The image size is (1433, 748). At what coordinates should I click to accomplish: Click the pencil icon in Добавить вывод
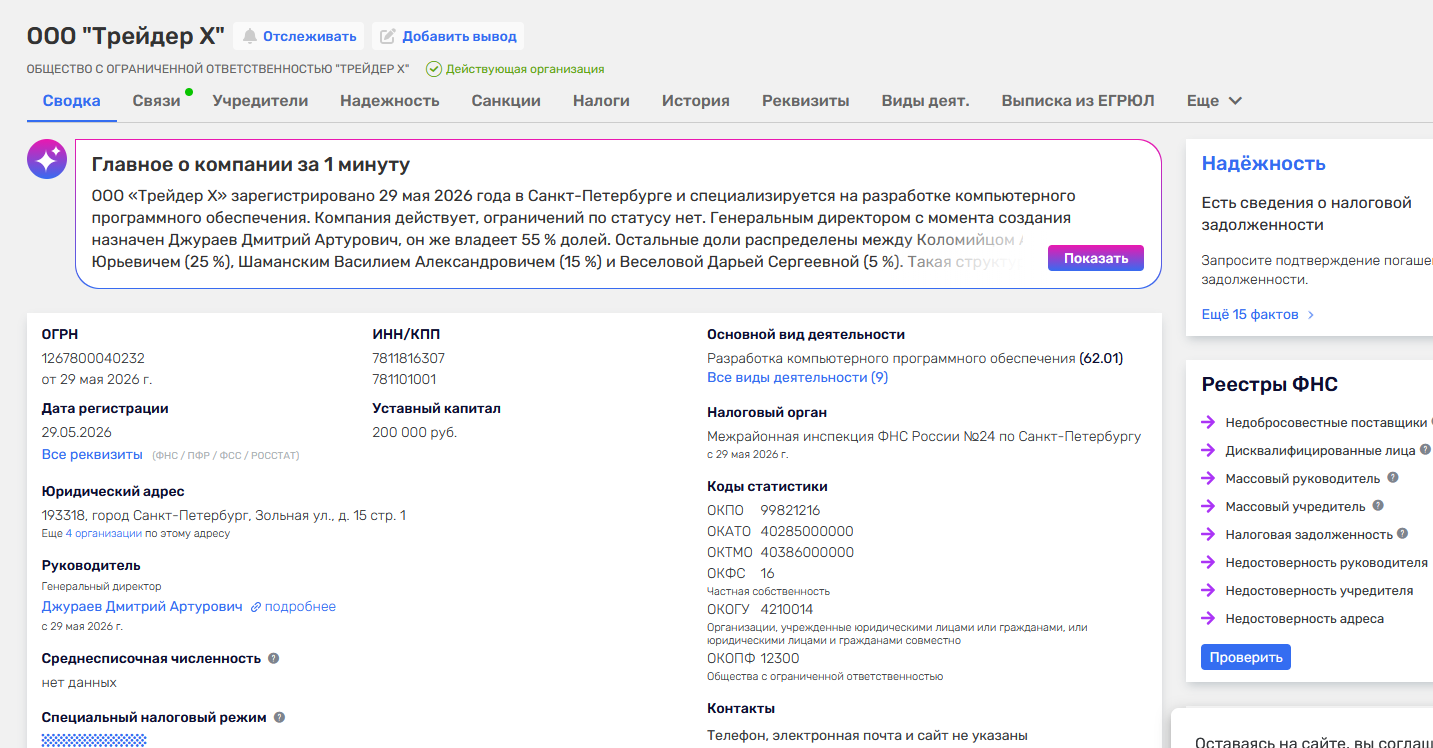[x=388, y=36]
